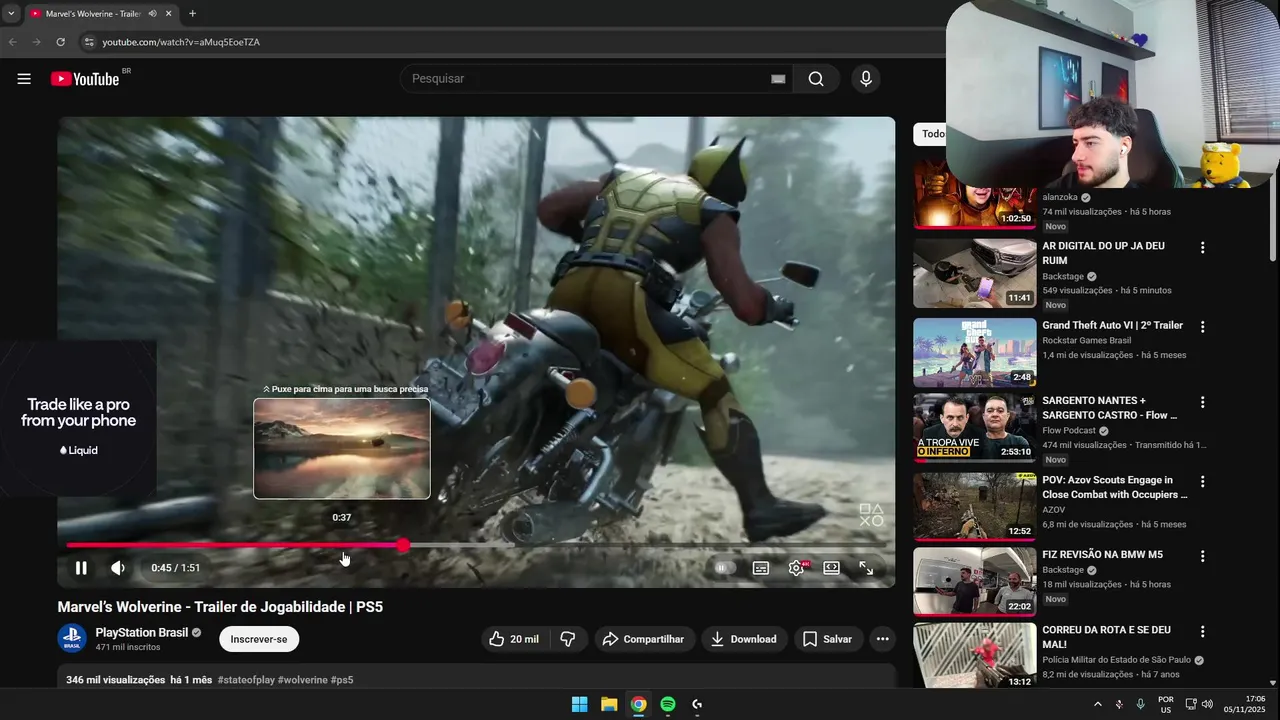Open player settings gear
This screenshot has width=1280, height=720.
tap(796, 568)
